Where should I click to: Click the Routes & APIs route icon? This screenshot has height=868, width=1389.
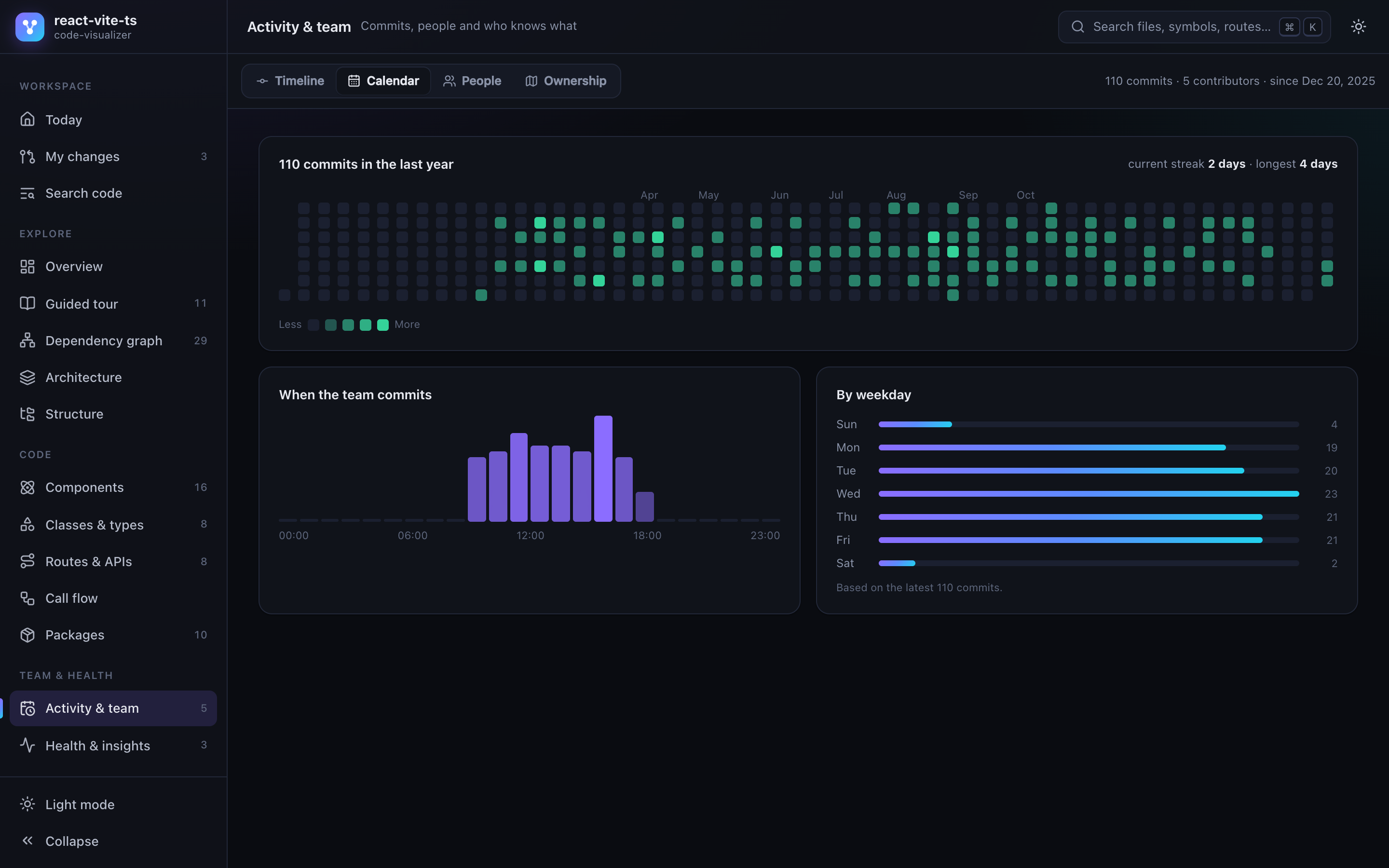click(27, 561)
